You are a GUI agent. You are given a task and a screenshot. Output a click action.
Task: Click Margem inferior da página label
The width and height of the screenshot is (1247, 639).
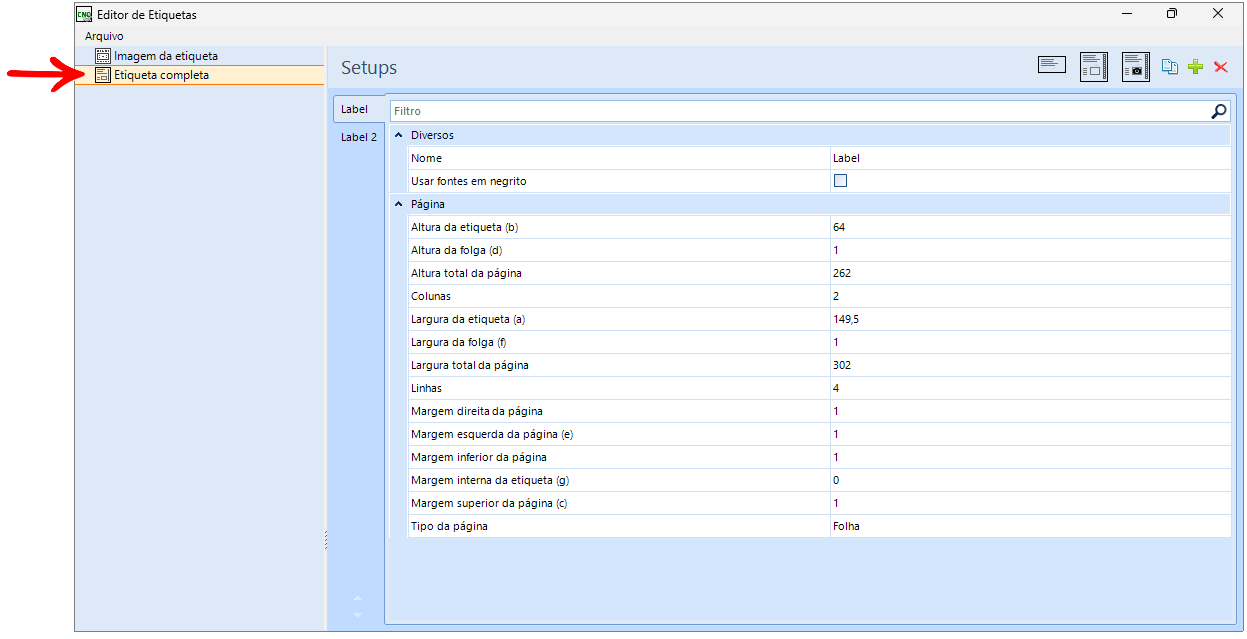pyautogui.click(x=479, y=457)
